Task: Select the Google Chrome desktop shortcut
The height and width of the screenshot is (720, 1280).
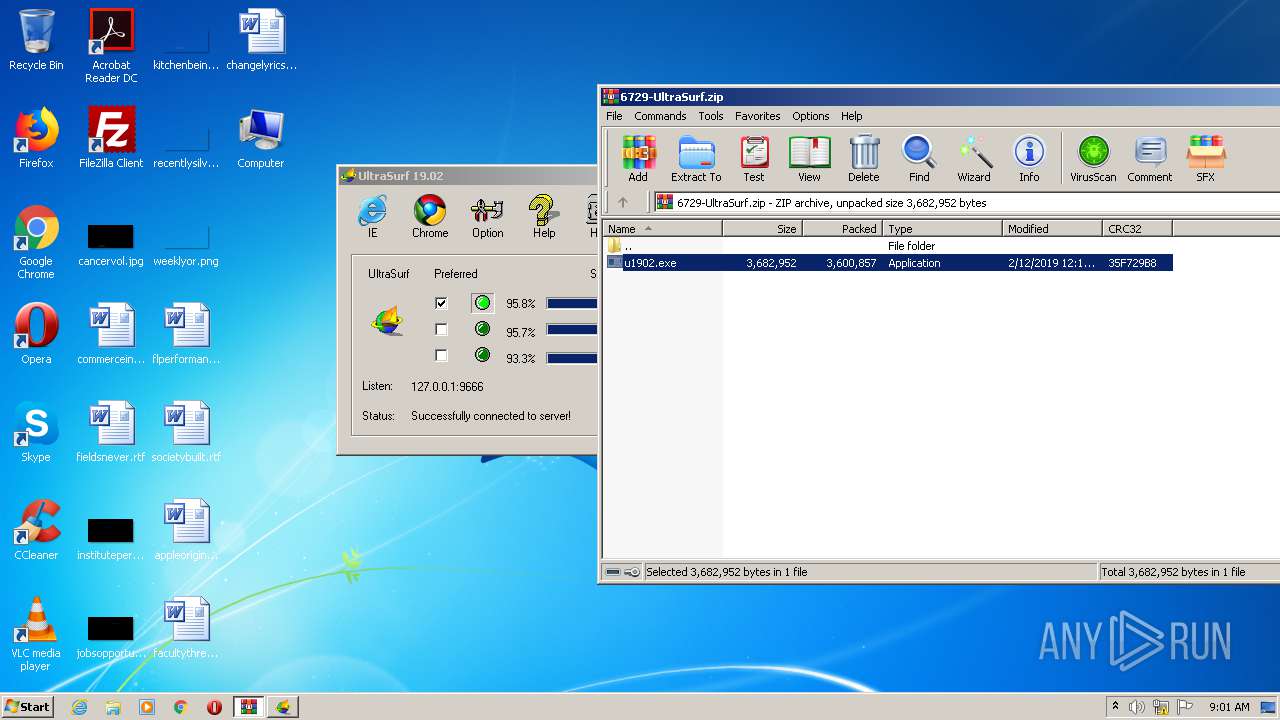Action: [x=36, y=242]
